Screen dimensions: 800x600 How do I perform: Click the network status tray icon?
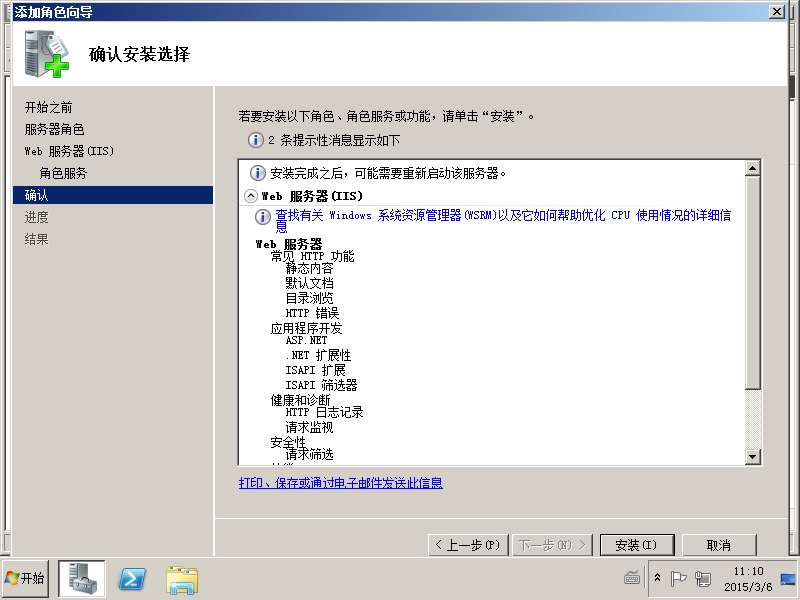pyautogui.click(x=703, y=578)
